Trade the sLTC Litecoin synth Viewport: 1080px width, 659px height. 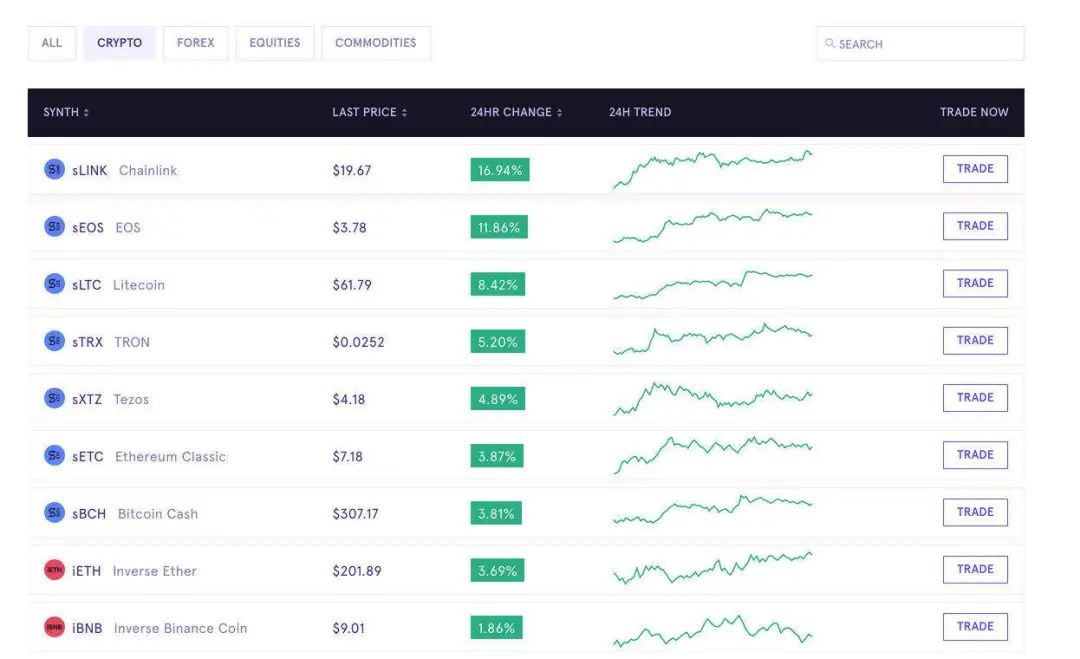tap(975, 283)
